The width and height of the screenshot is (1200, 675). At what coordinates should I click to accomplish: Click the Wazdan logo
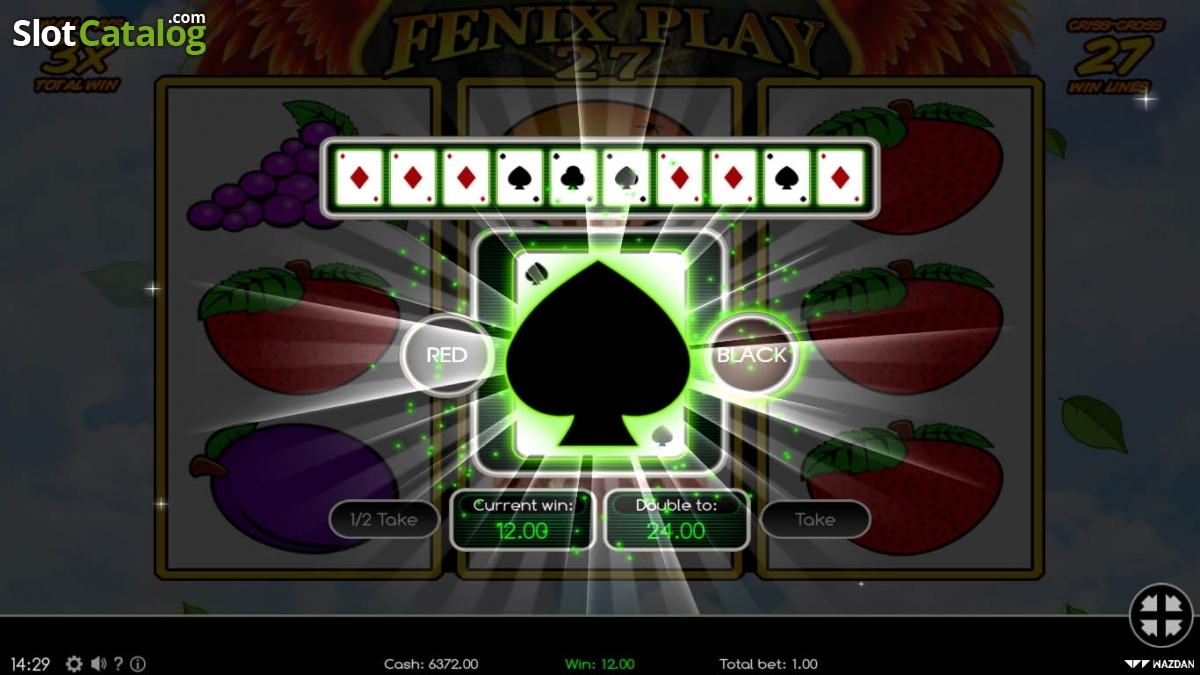(x=1159, y=664)
